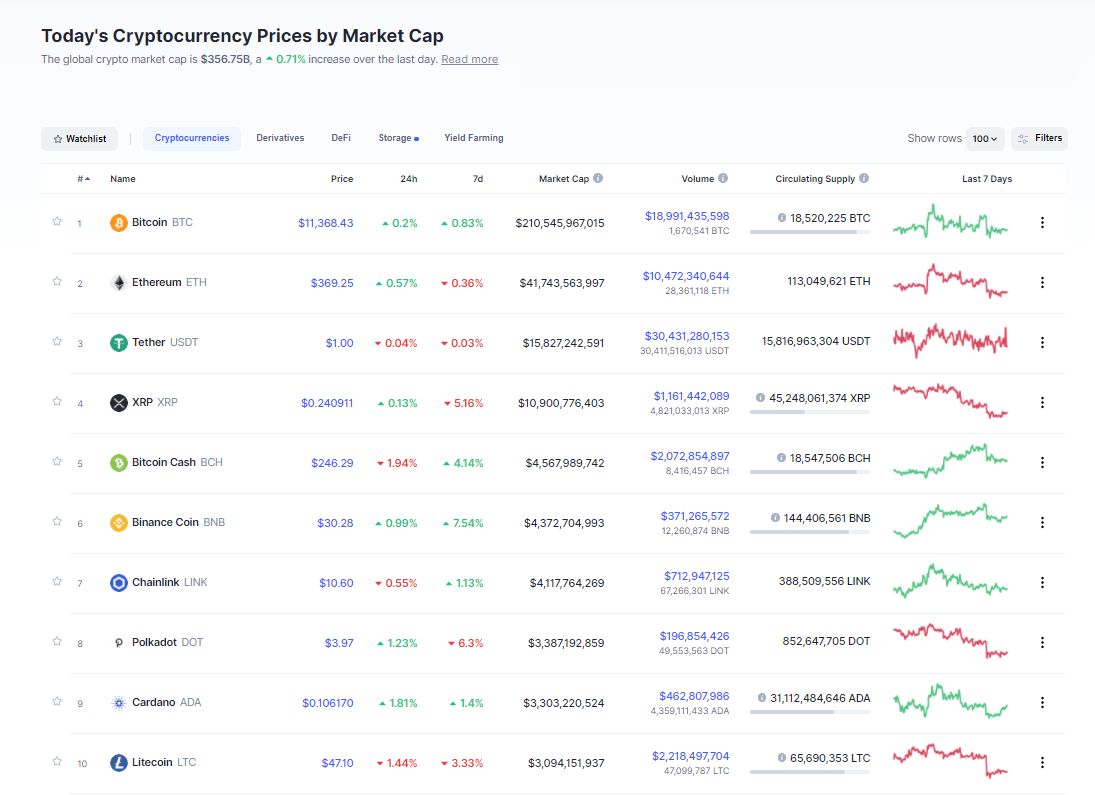Screen dimensions: 1095x795
Task: Open Bitcoin price $11,368.43 link
Action: [x=325, y=223]
